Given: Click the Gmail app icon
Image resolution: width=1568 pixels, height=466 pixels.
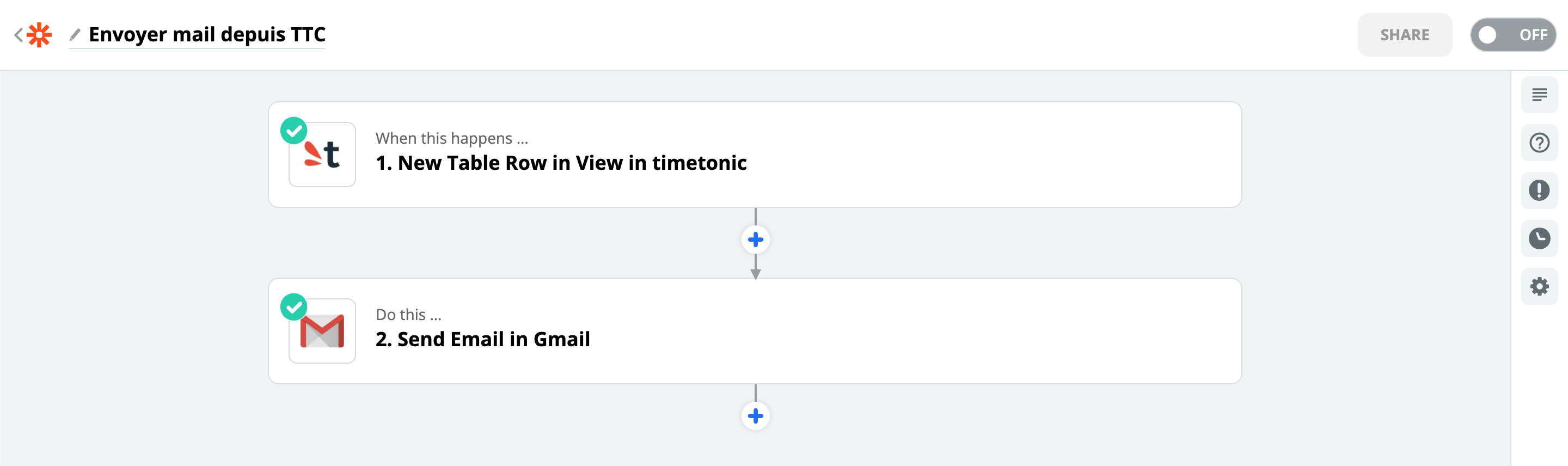Looking at the screenshot, I should coord(322,331).
